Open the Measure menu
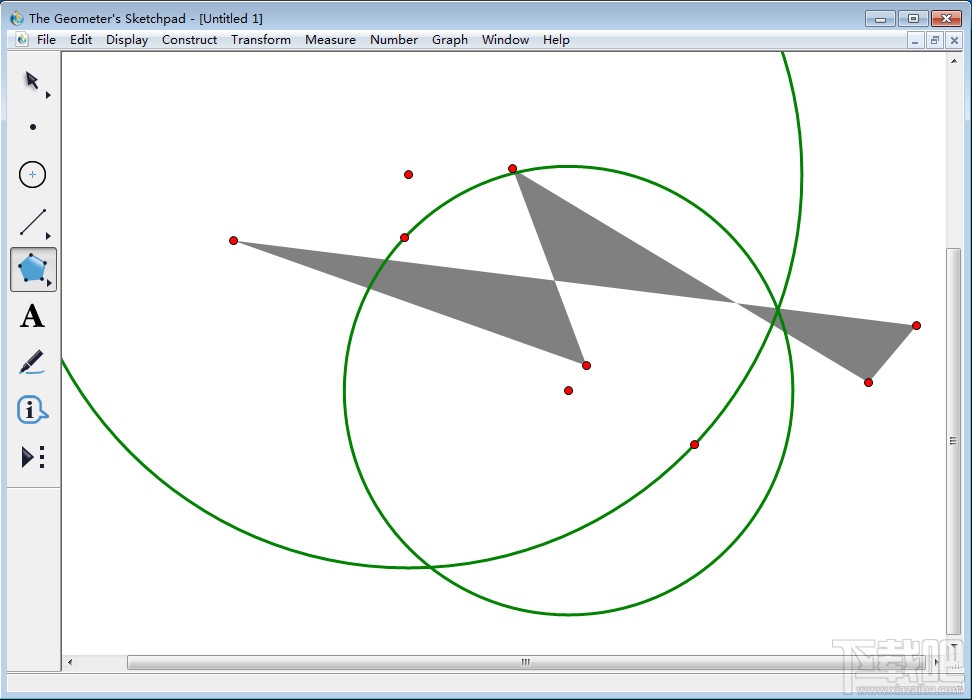The width and height of the screenshot is (972, 700). point(330,40)
